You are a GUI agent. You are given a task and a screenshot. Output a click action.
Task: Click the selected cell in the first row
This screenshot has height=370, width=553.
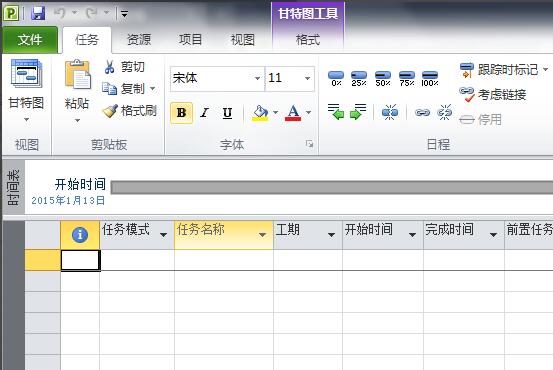(x=80, y=260)
